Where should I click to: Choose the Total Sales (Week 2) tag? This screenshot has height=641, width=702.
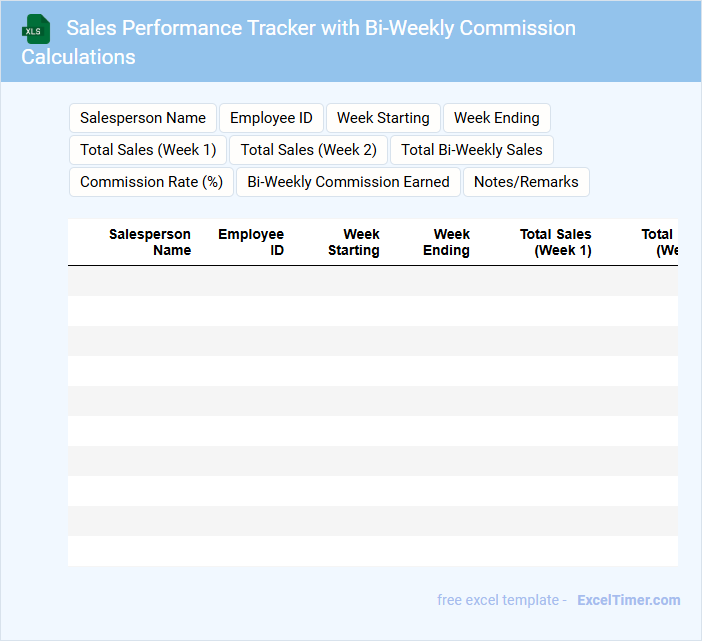coord(308,150)
